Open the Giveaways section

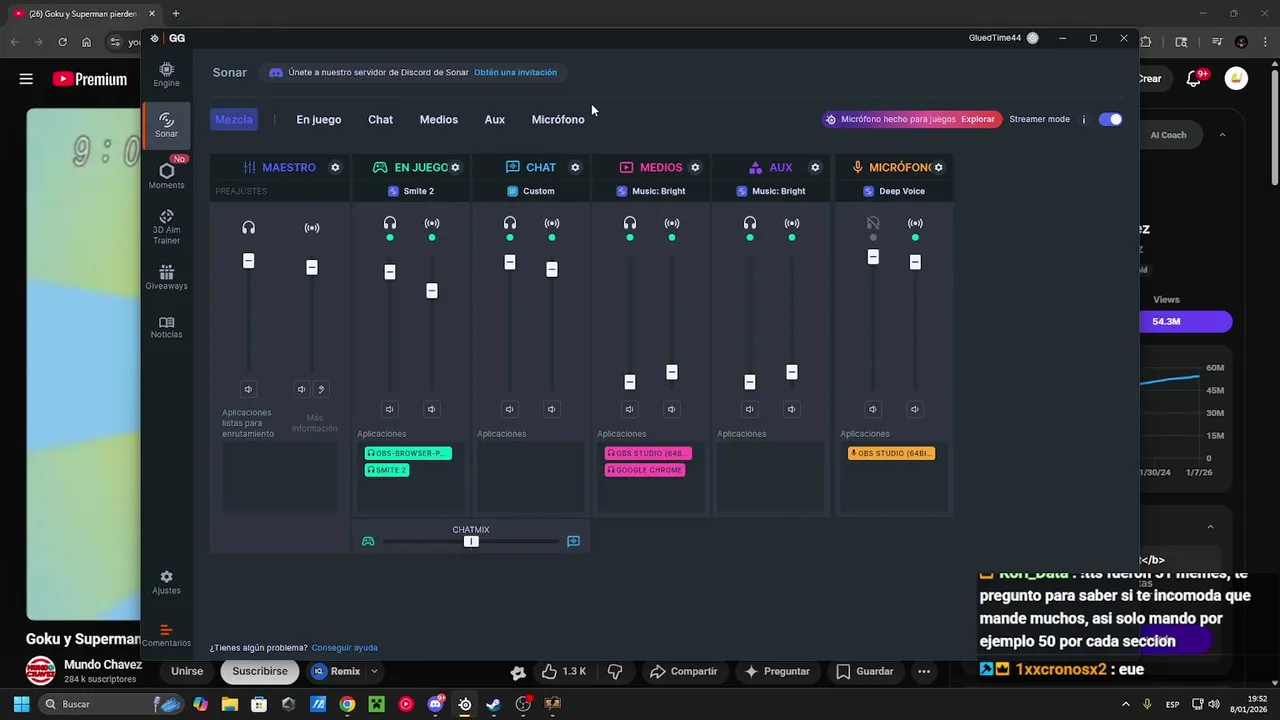pos(166,278)
